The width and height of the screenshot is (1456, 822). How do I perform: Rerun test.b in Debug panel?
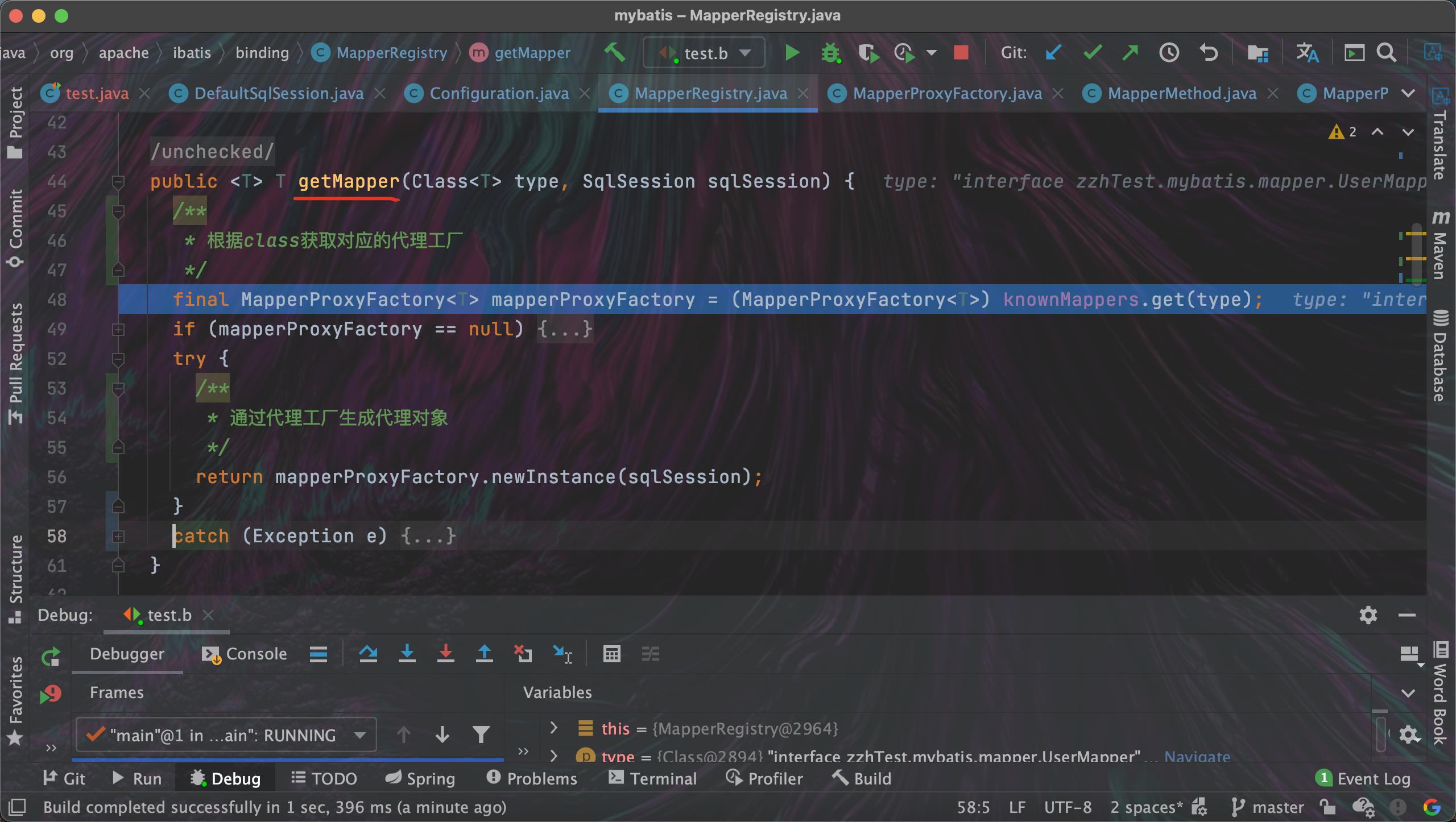click(51, 657)
